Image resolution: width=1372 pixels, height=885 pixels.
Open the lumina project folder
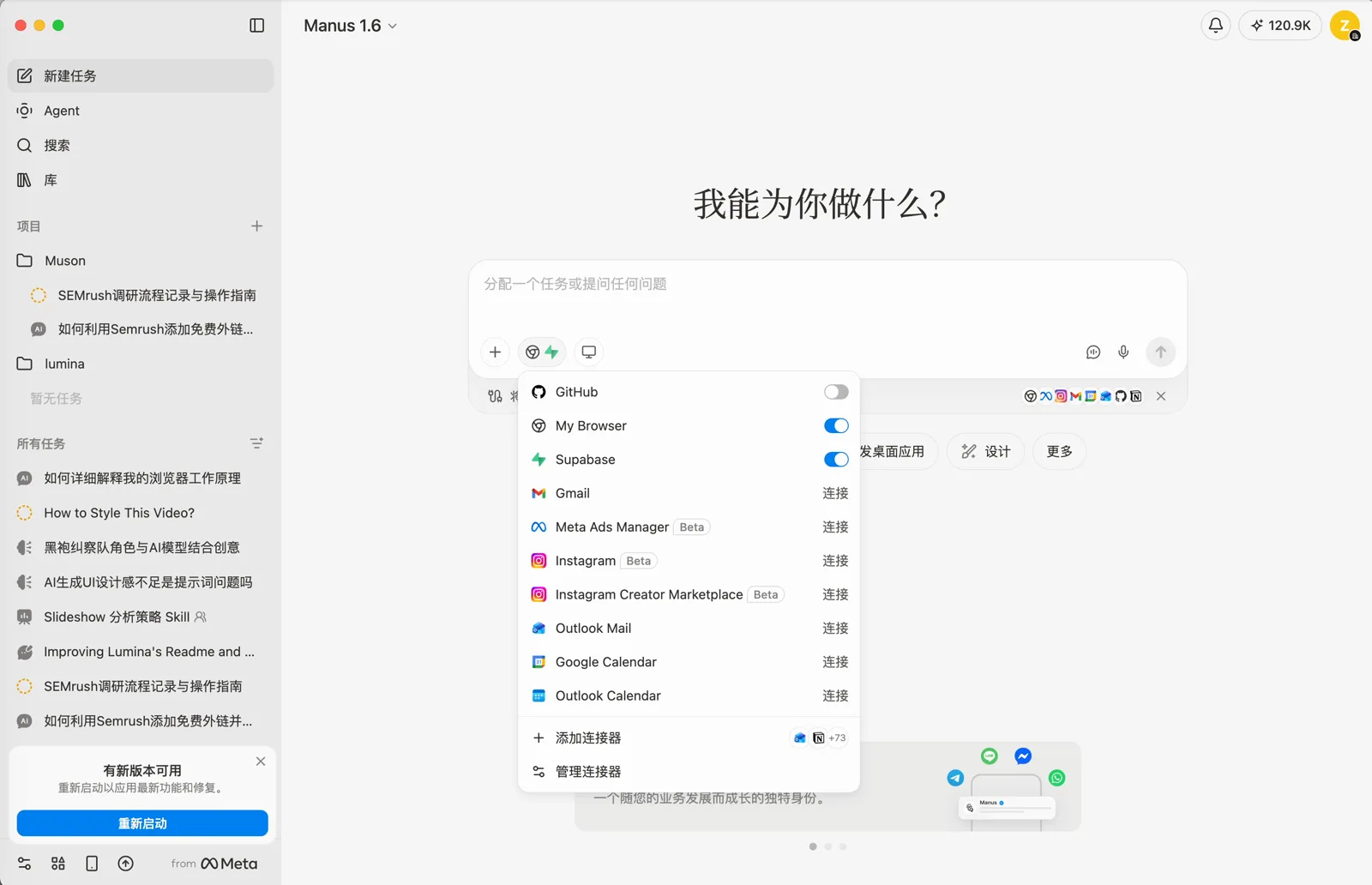pos(141,364)
